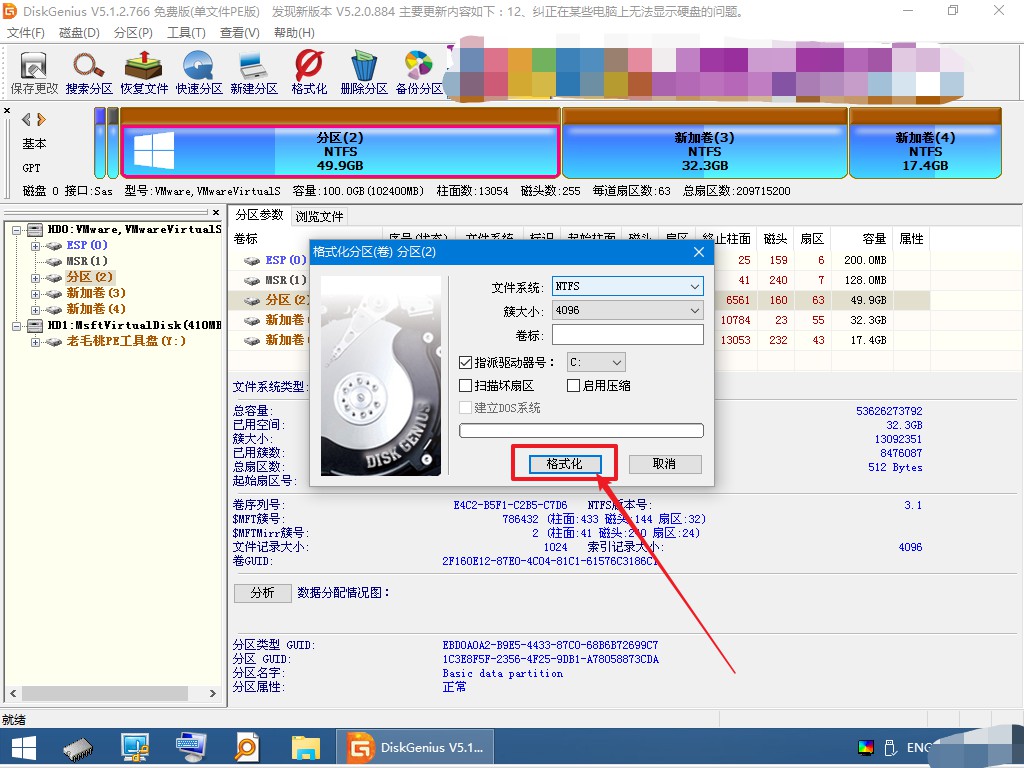
Task: Expand the 分区(2) tree node
Action: [x=36, y=278]
